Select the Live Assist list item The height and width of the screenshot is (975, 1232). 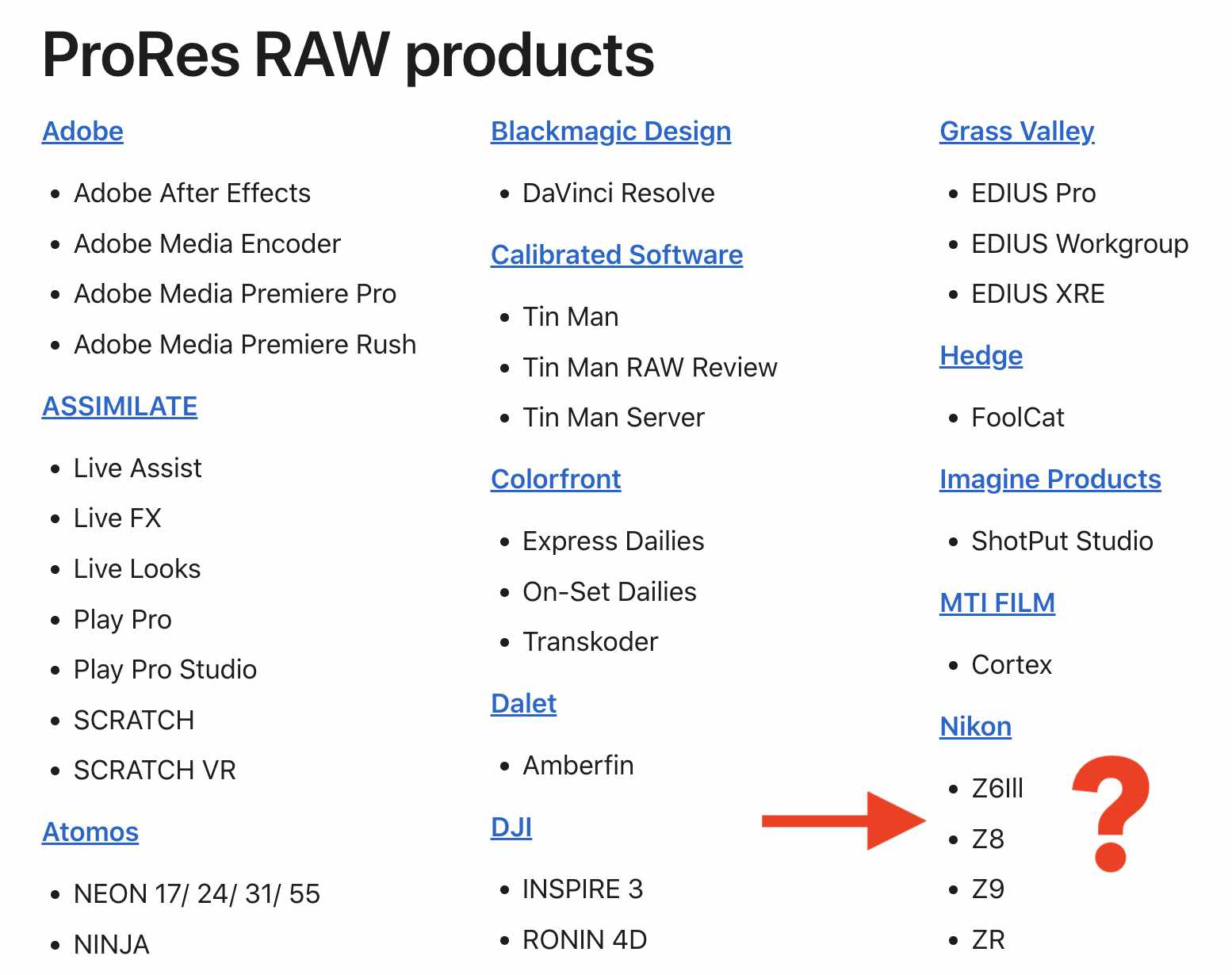pos(138,468)
